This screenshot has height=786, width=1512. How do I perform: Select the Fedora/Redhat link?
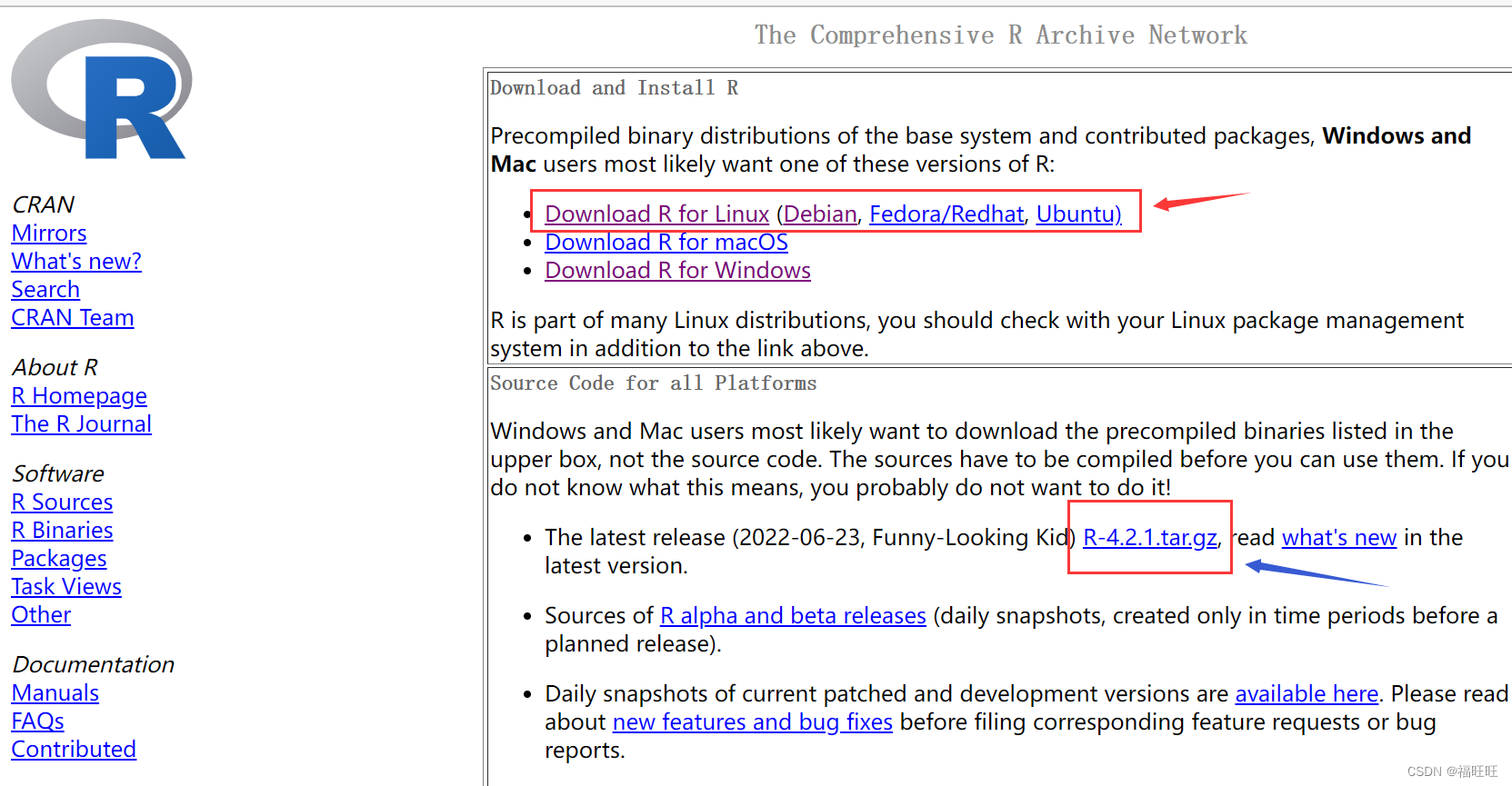946,214
